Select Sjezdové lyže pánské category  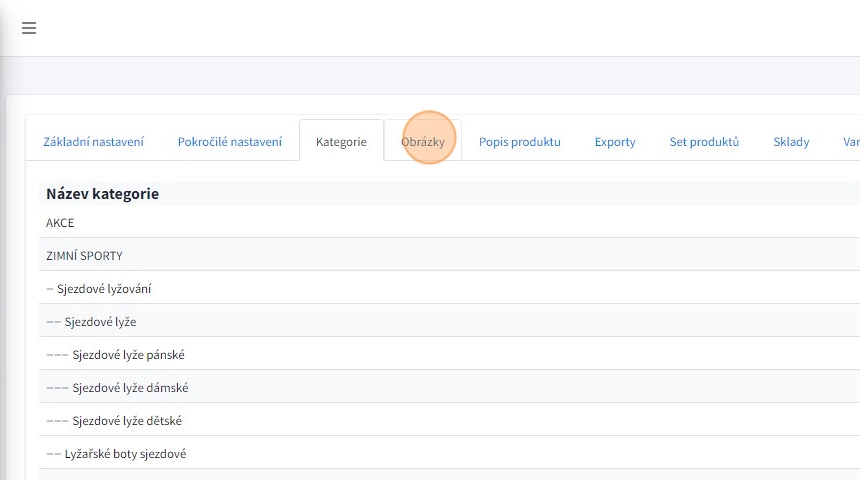[x=128, y=355]
